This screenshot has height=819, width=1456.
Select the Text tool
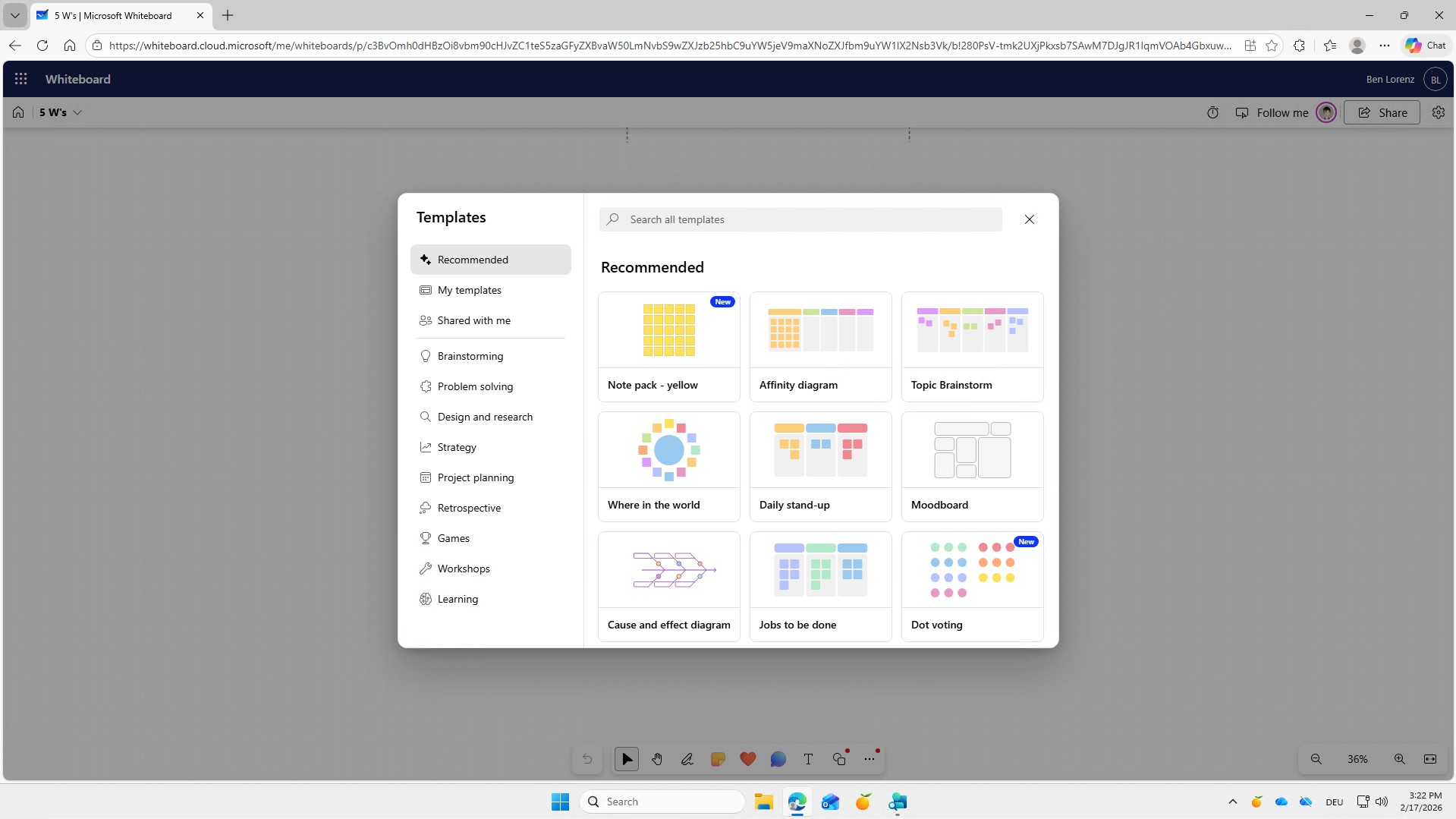809,759
